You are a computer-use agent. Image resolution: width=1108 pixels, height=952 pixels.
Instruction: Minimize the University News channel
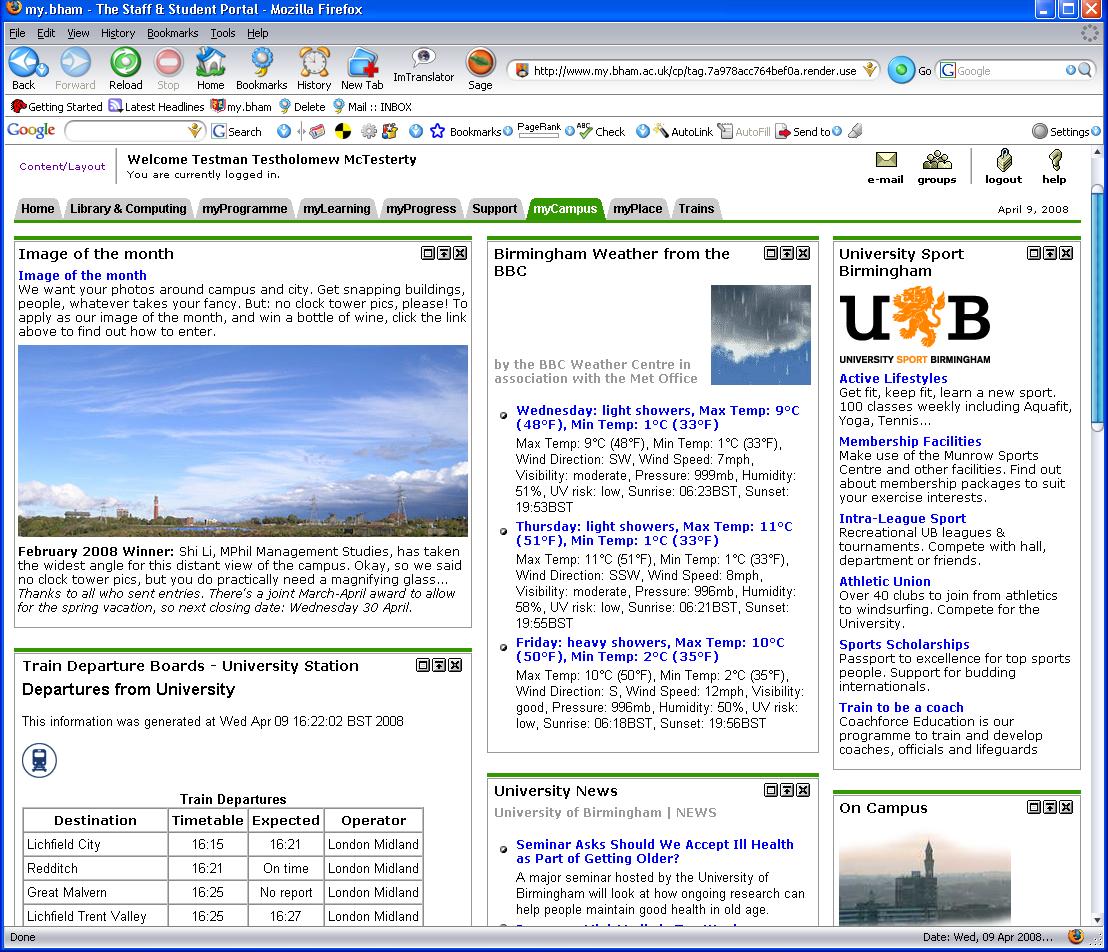[787, 790]
